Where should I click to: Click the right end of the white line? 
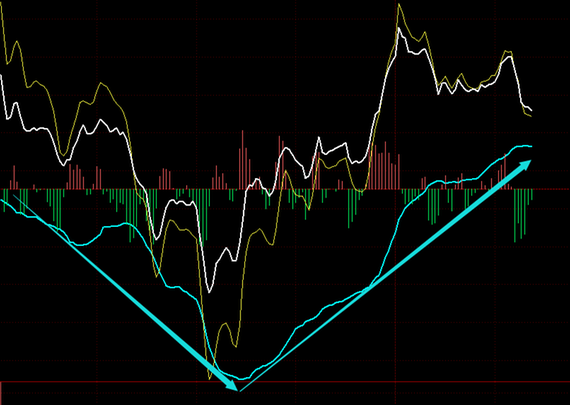pos(531,110)
